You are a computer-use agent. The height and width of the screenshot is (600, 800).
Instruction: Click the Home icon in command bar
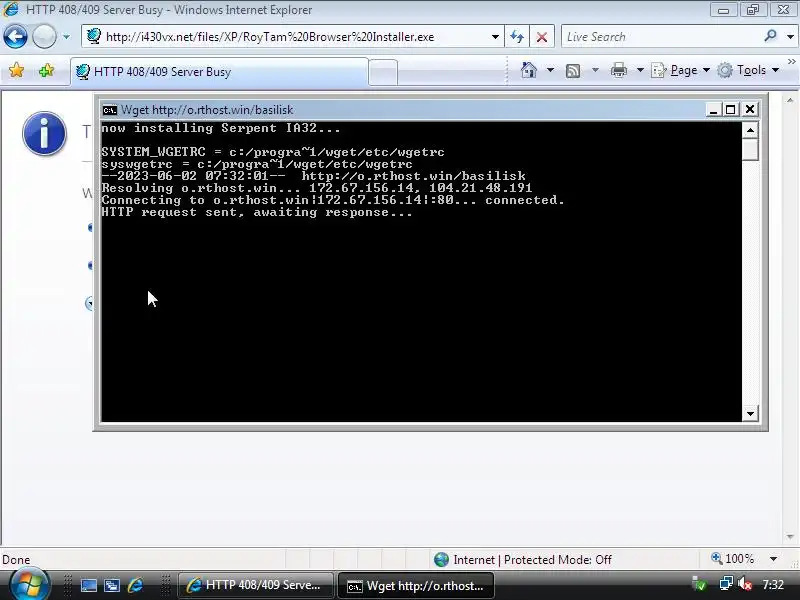coord(529,70)
